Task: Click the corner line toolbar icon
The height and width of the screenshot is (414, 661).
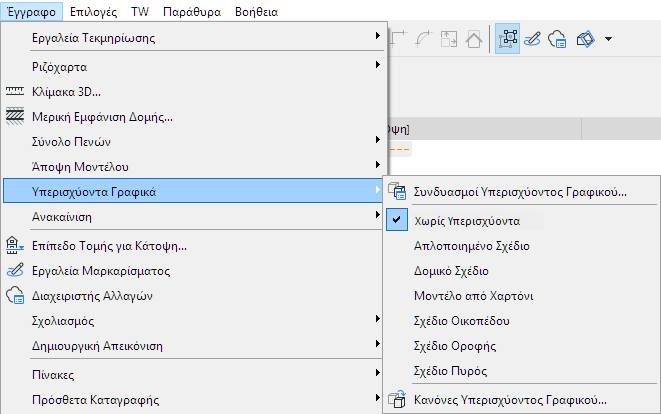Action: (x=398, y=39)
